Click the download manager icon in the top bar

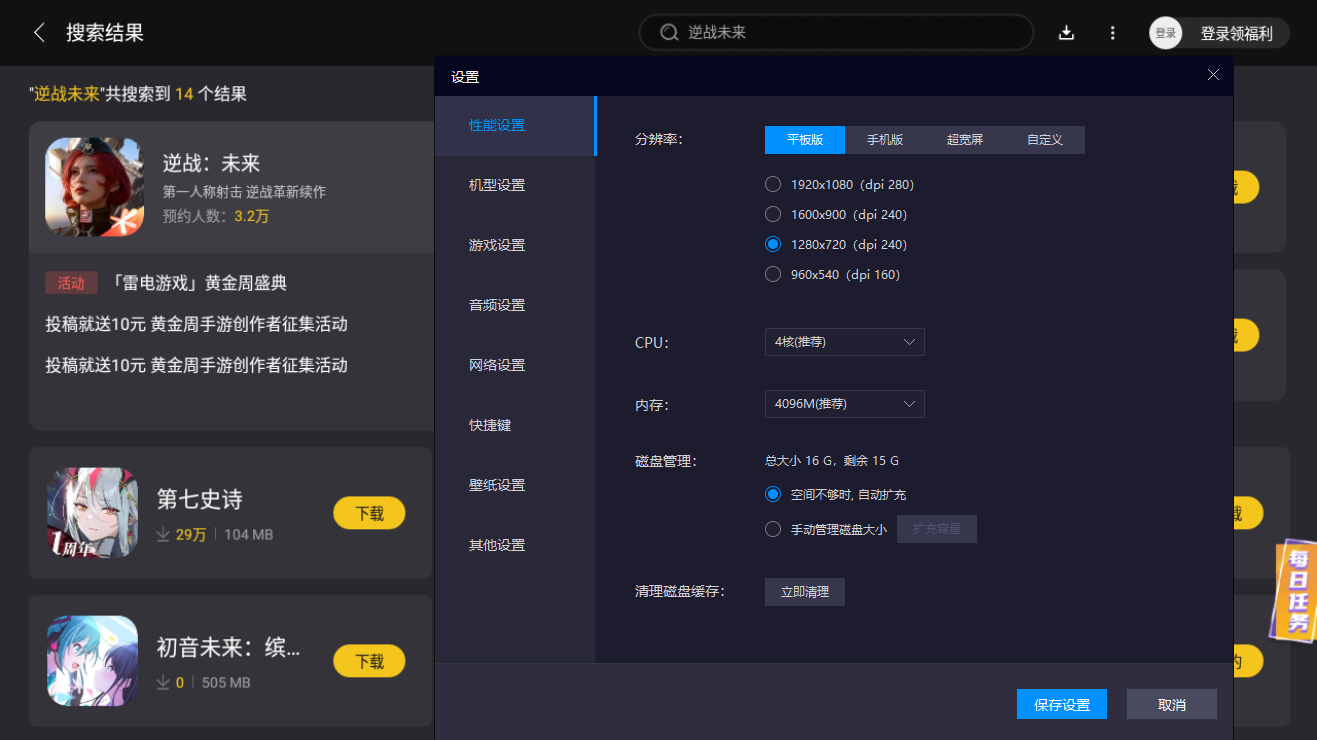click(x=1066, y=32)
